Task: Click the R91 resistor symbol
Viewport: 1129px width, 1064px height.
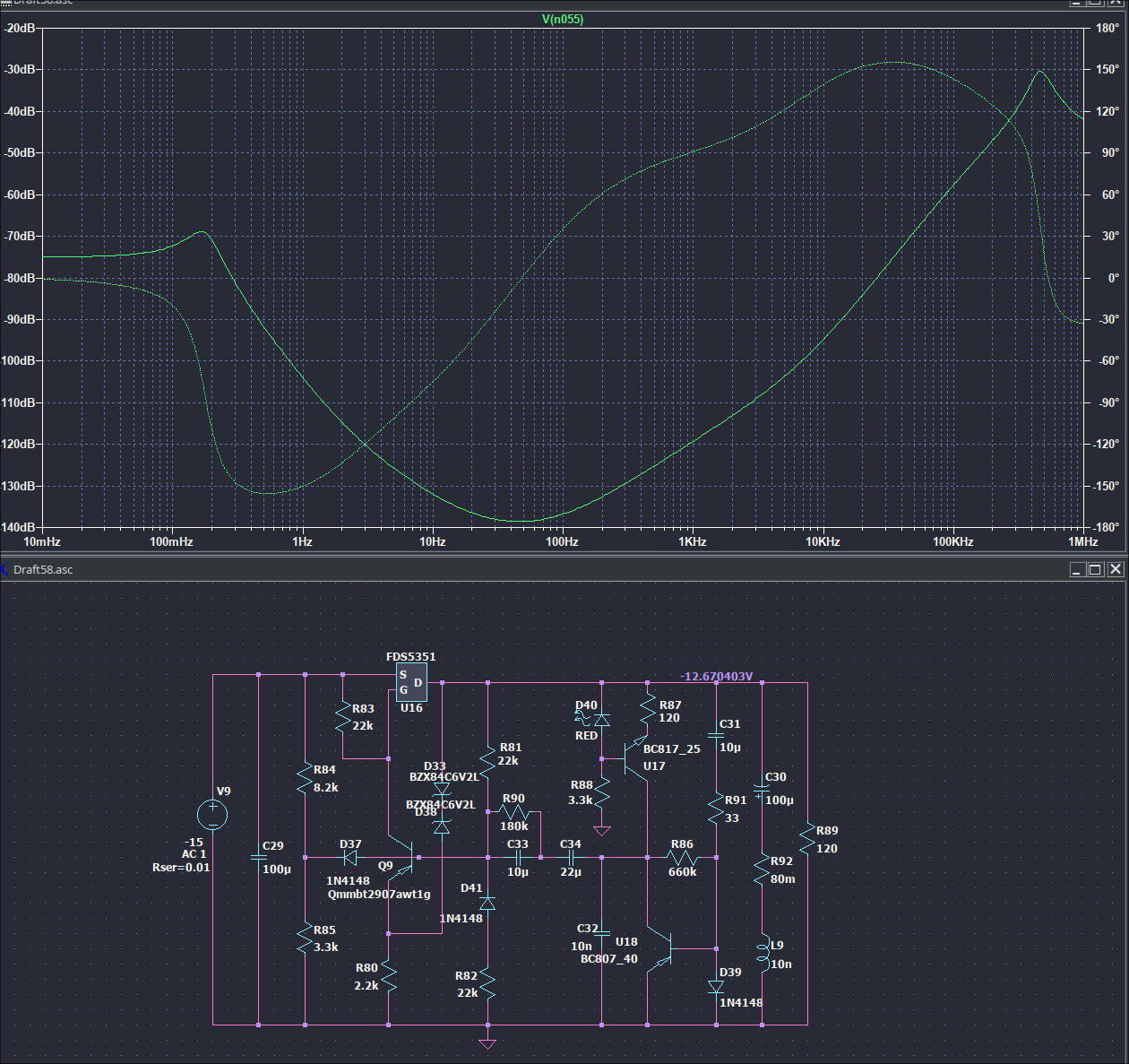Action: [716, 809]
